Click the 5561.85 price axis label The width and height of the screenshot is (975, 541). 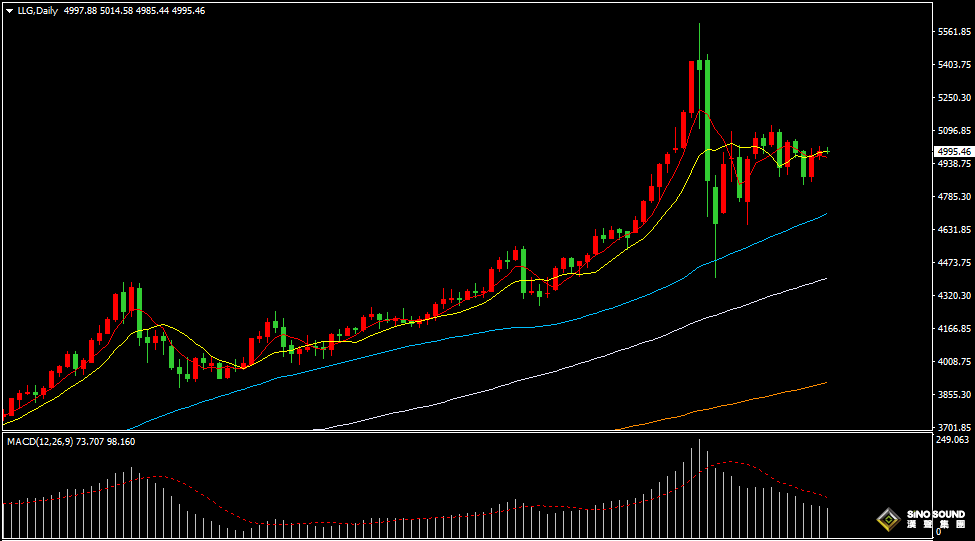pos(953,32)
